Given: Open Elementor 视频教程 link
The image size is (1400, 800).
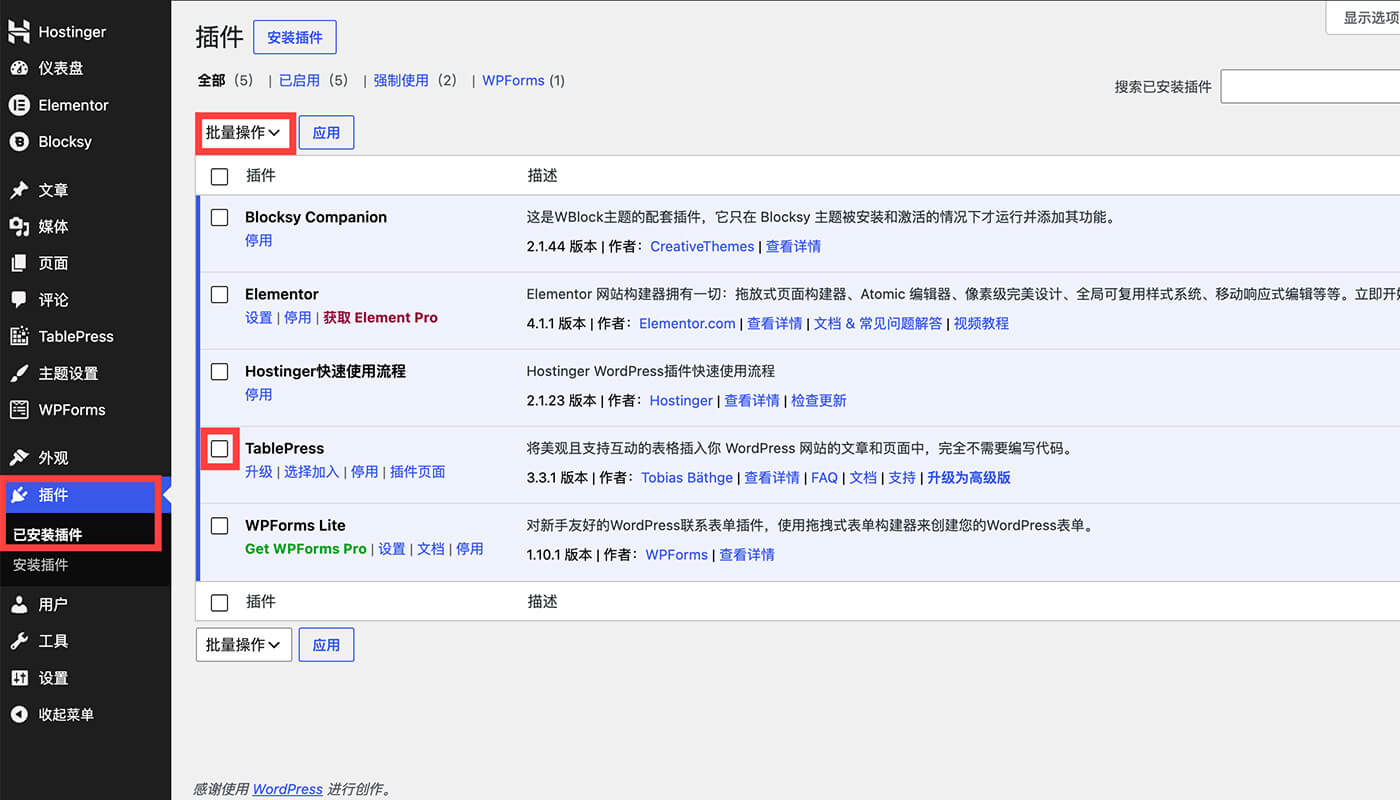Looking at the screenshot, I should pos(981,323).
